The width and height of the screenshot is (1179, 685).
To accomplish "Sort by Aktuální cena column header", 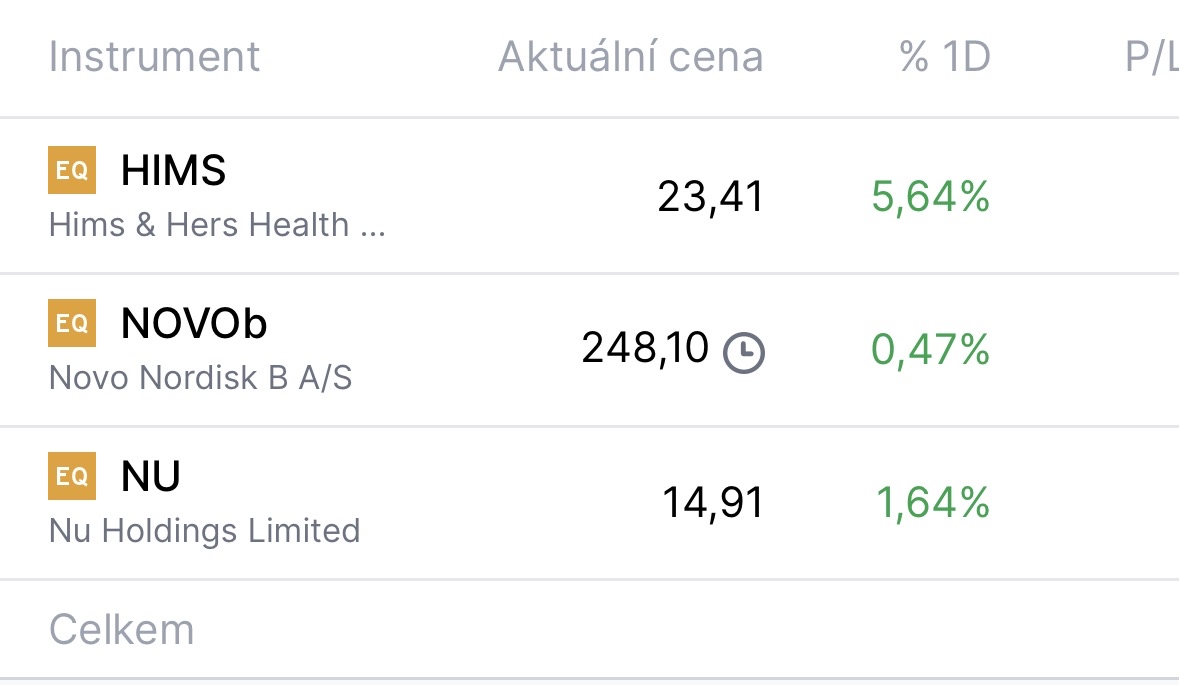I will click(630, 57).
